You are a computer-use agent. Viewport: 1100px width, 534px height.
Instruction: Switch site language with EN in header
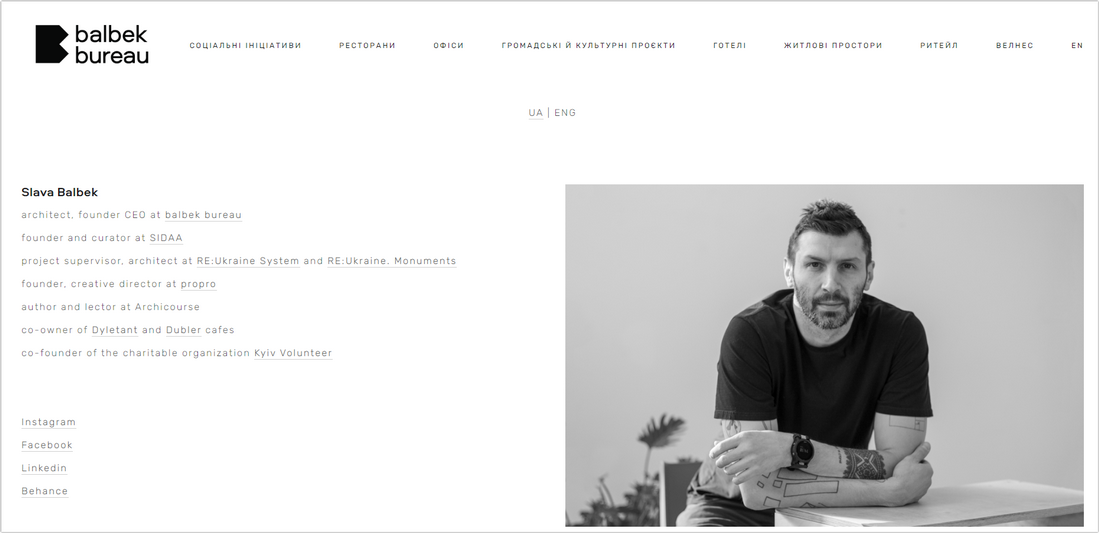click(x=1077, y=46)
